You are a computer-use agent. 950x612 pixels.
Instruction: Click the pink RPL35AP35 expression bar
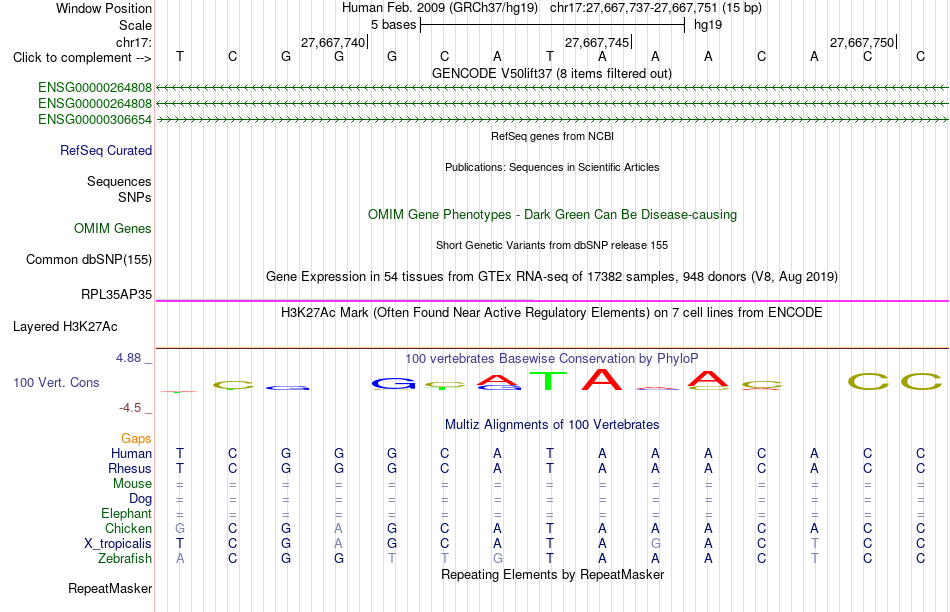pos(552,301)
